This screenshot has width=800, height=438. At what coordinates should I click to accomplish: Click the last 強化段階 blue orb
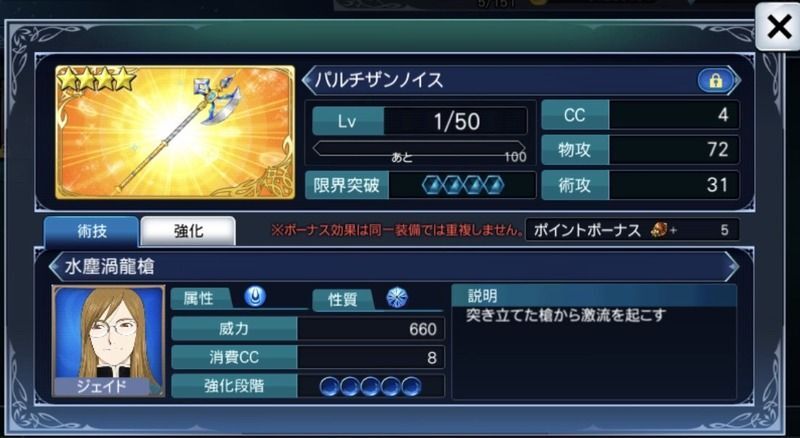(411, 387)
